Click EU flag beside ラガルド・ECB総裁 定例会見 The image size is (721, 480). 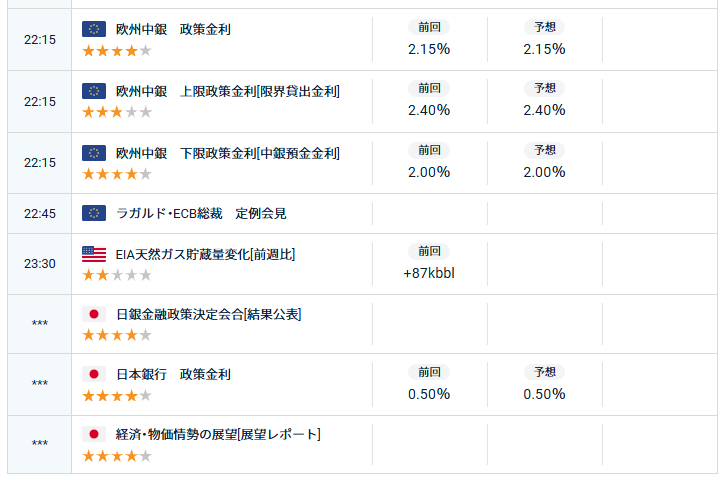pos(94,213)
